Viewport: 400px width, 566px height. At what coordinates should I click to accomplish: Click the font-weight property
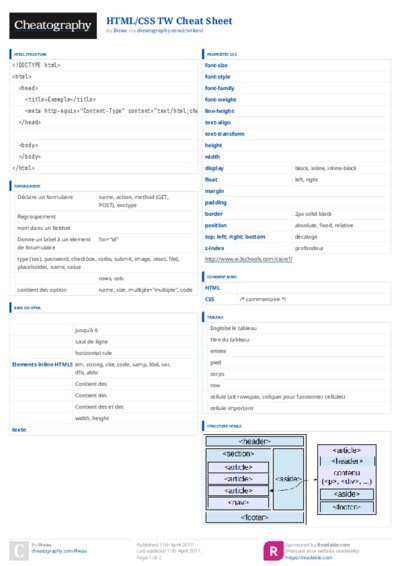tap(220, 100)
